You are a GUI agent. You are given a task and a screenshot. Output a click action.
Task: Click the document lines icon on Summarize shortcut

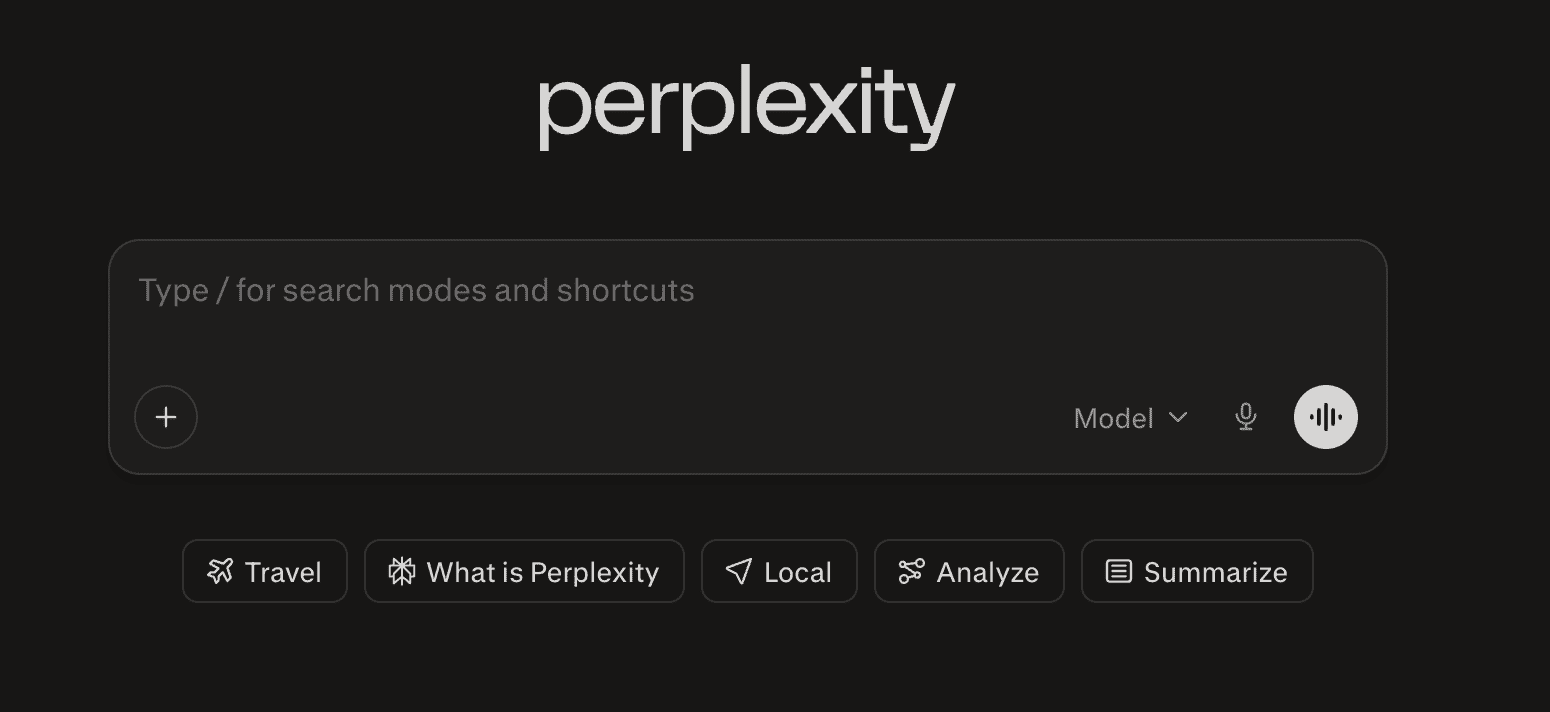click(1117, 571)
